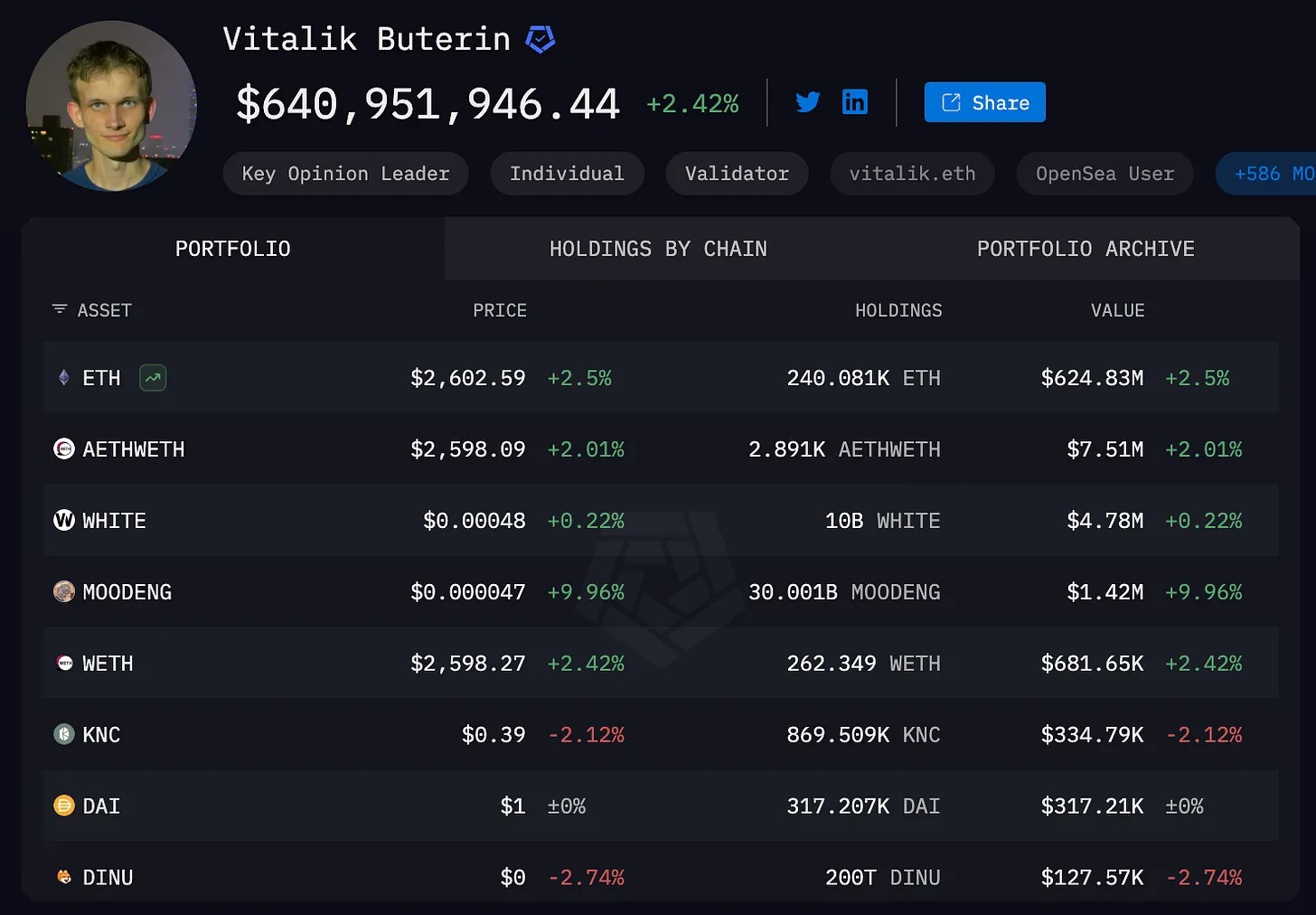The height and width of the screenshot is (915, 1316).
Task: Open the ASSET filter sort control
Action: tap(60, 309)
